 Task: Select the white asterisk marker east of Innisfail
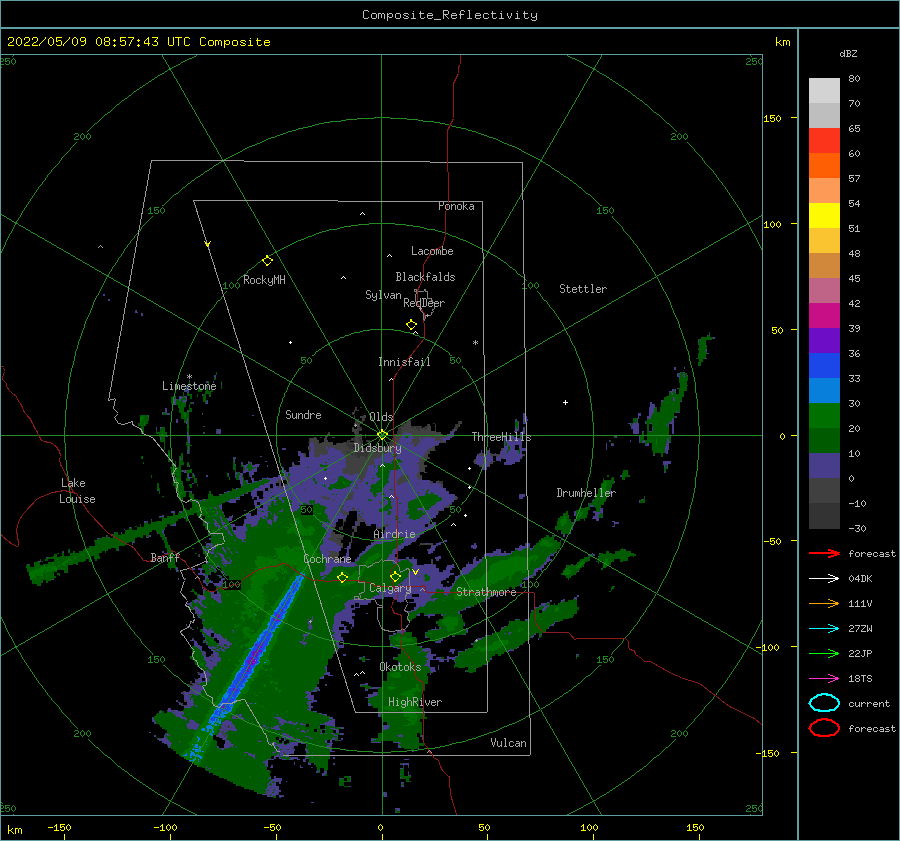[475, 343]
